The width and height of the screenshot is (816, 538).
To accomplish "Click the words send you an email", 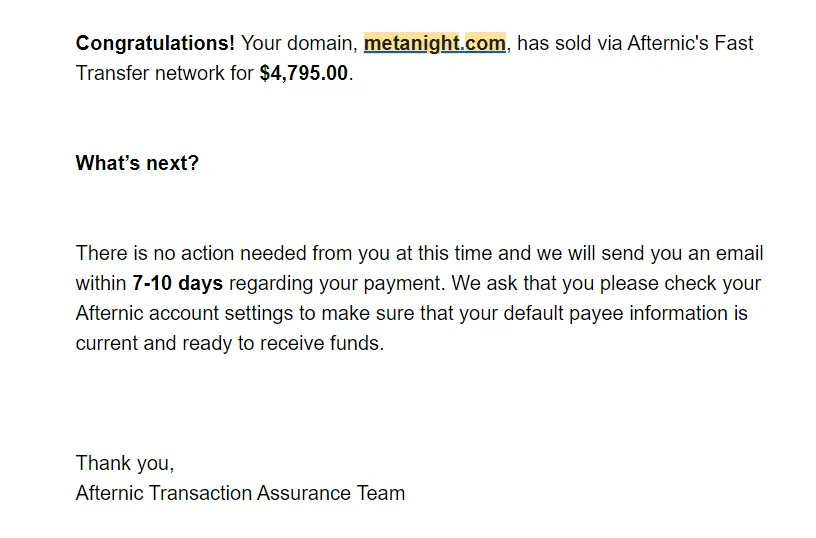I will [682, 253].
